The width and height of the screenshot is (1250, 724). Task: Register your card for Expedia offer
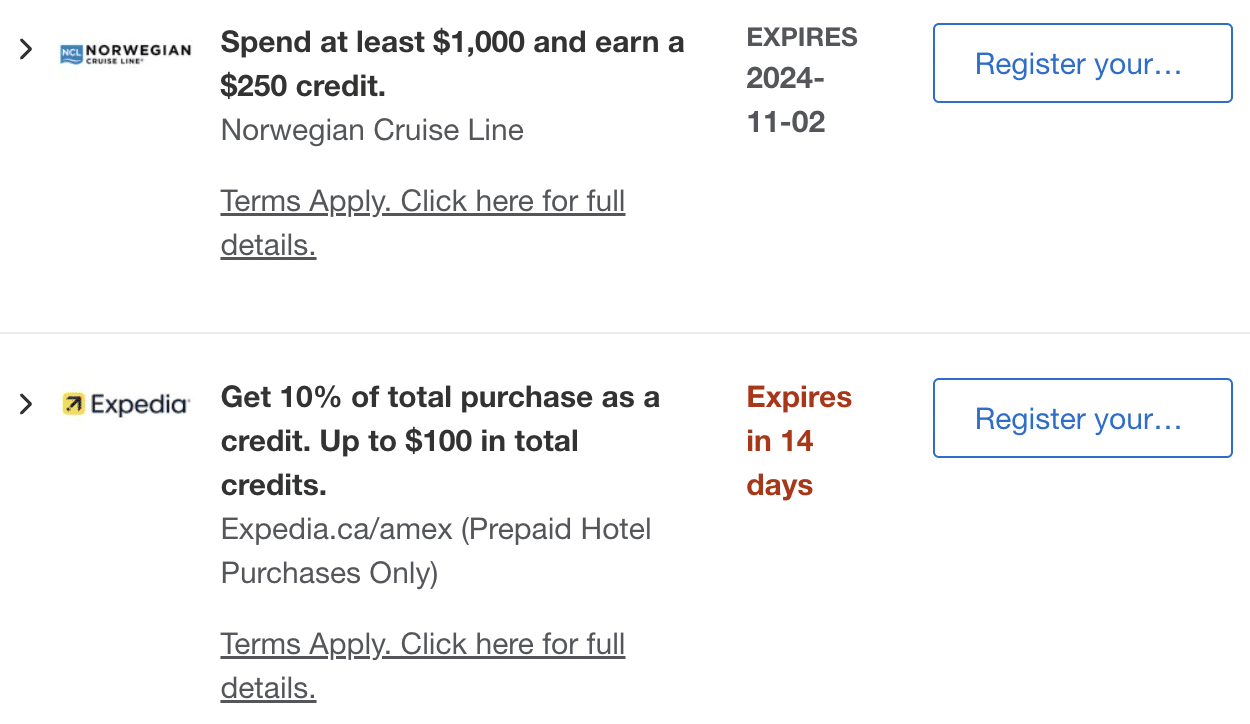coord(1082,418)
